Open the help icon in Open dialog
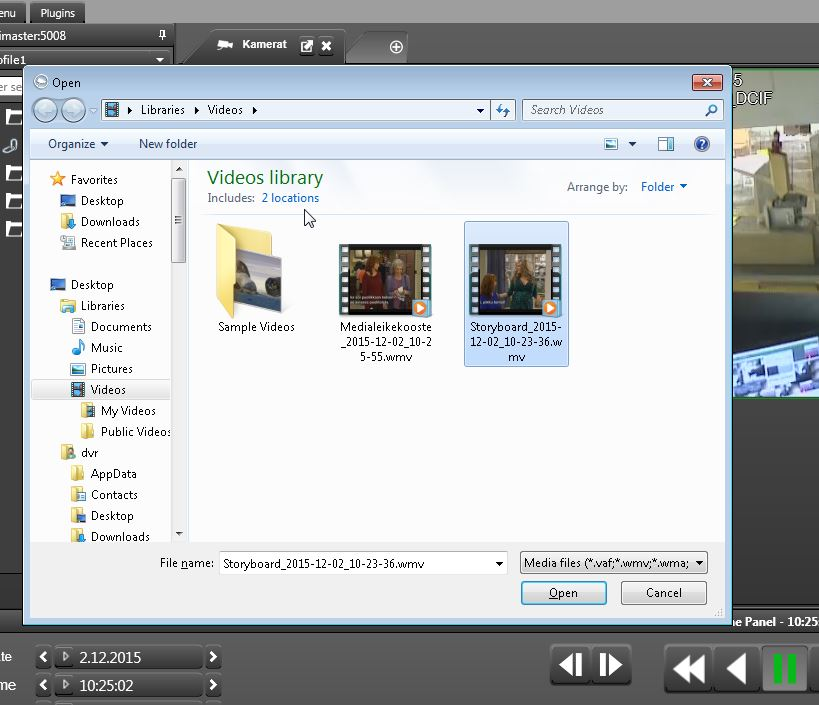The height and width of the screenshot is (705, 819). [701, 144]
